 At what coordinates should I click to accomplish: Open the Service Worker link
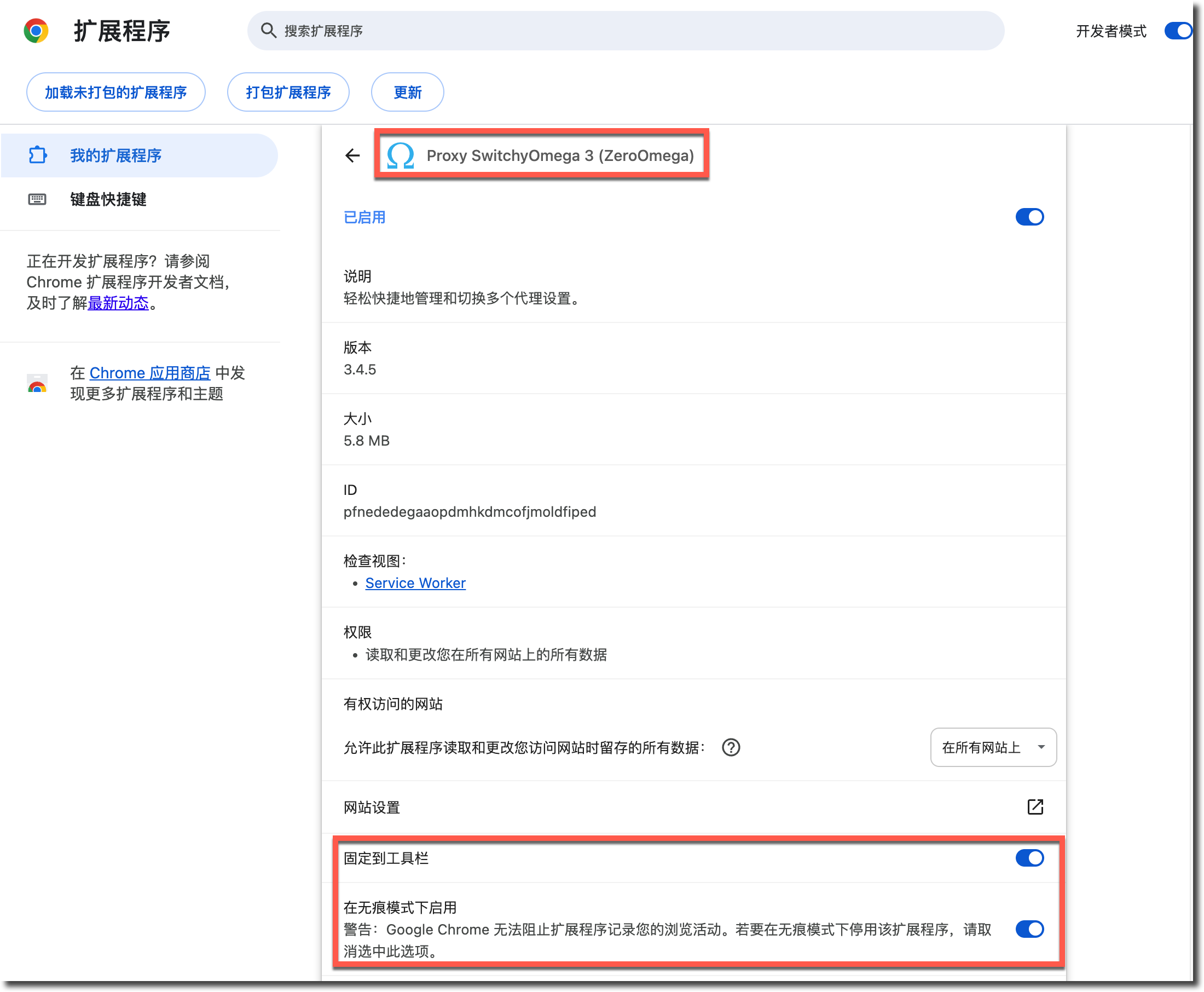click(415, 583)
